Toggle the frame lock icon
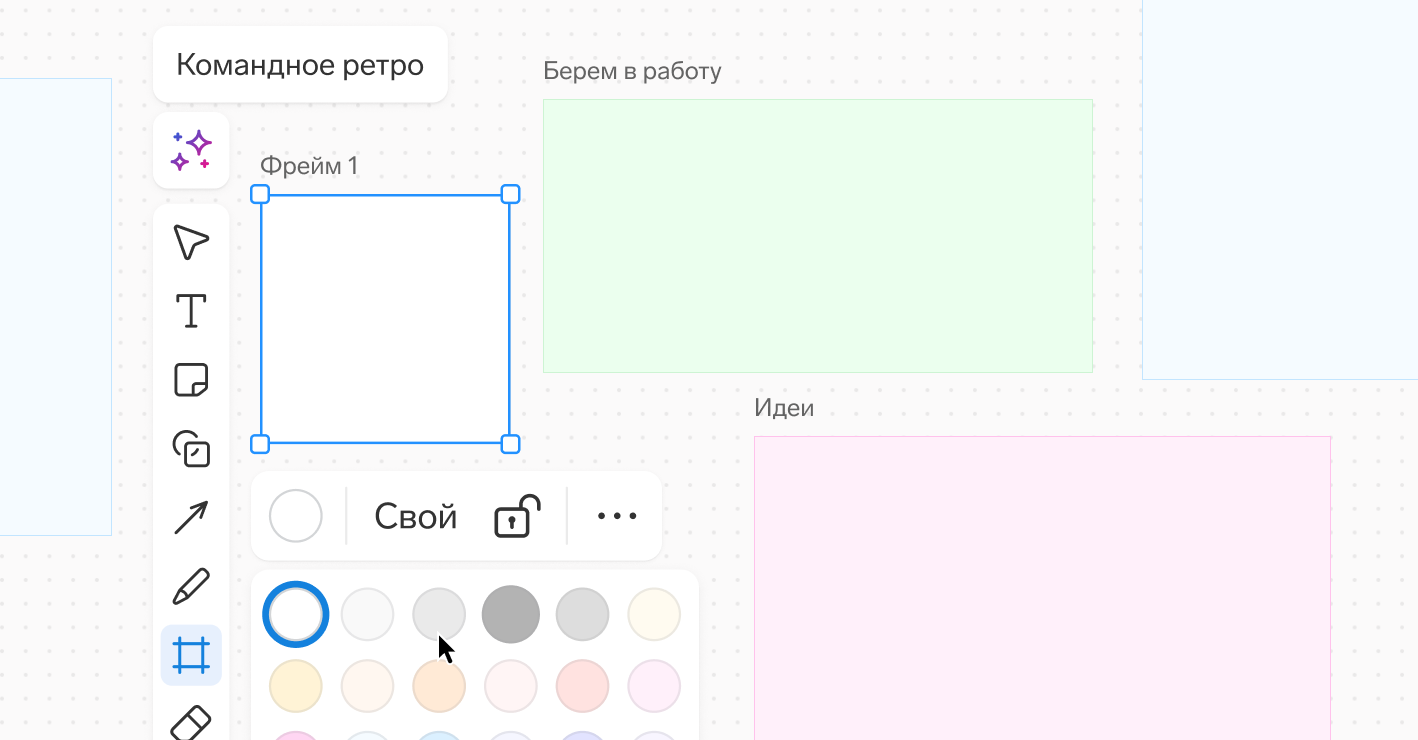Screen dimensions: 1418x740 coord(517,516)
